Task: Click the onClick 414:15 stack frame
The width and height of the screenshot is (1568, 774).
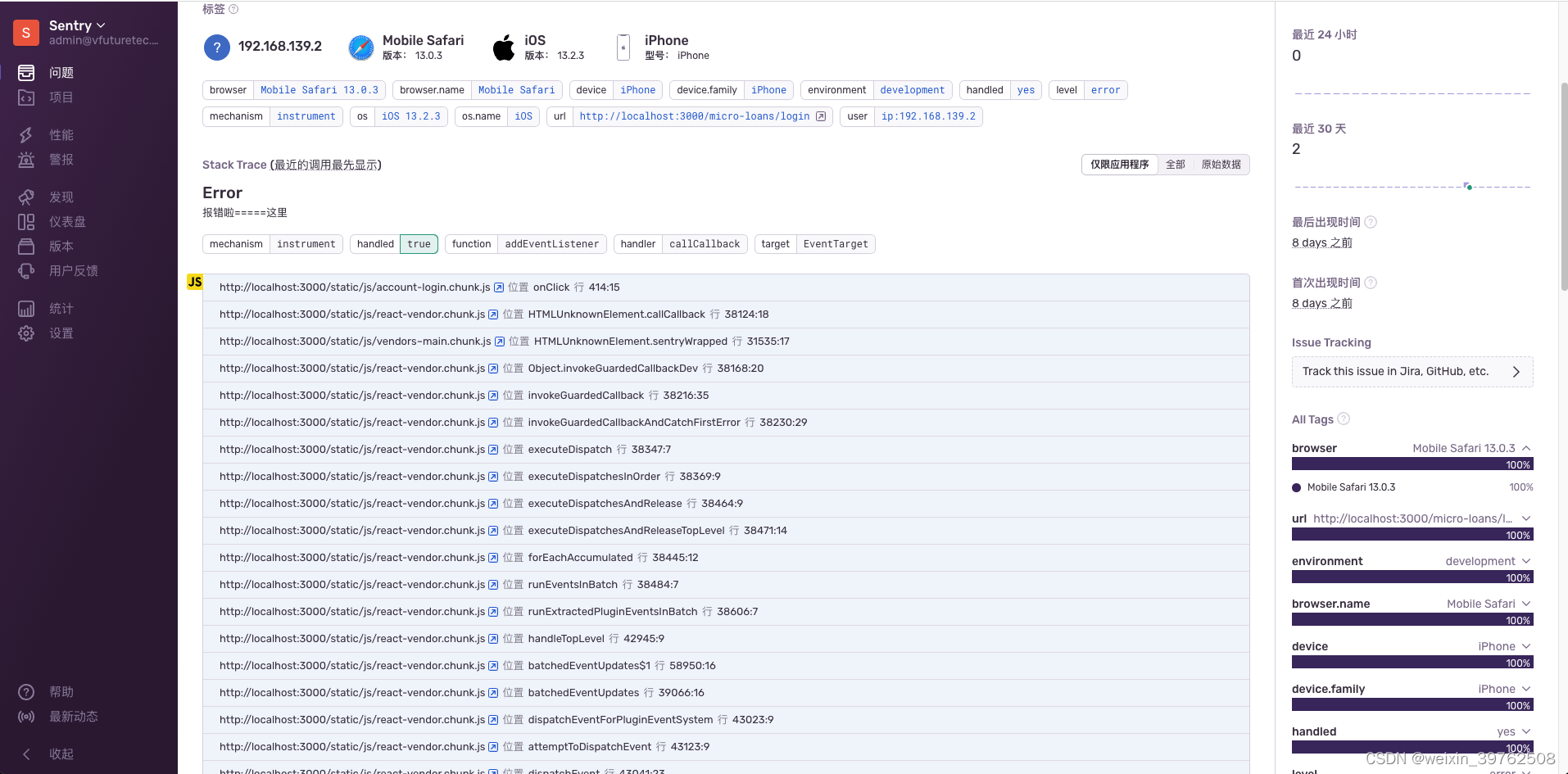Action: [726, 287]
